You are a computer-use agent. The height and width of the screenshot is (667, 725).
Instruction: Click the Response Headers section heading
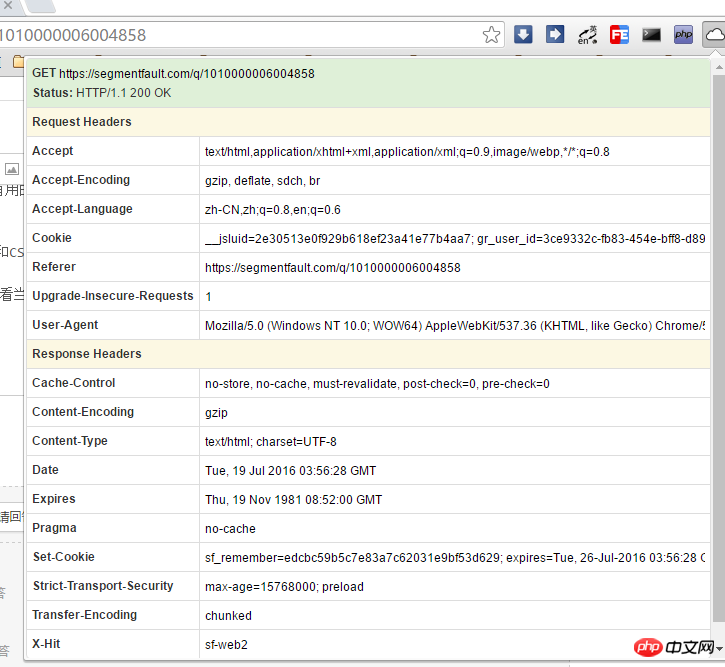pos(87,354)
